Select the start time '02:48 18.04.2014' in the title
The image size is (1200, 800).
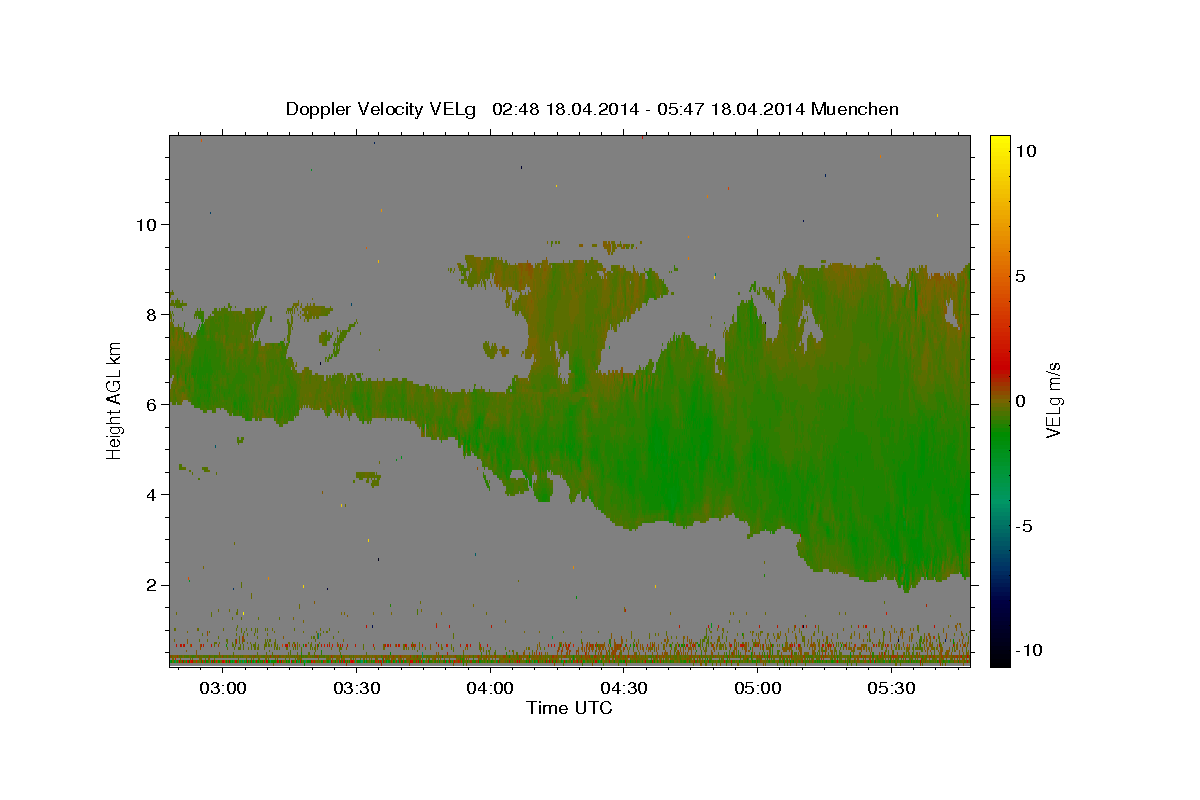564,109
